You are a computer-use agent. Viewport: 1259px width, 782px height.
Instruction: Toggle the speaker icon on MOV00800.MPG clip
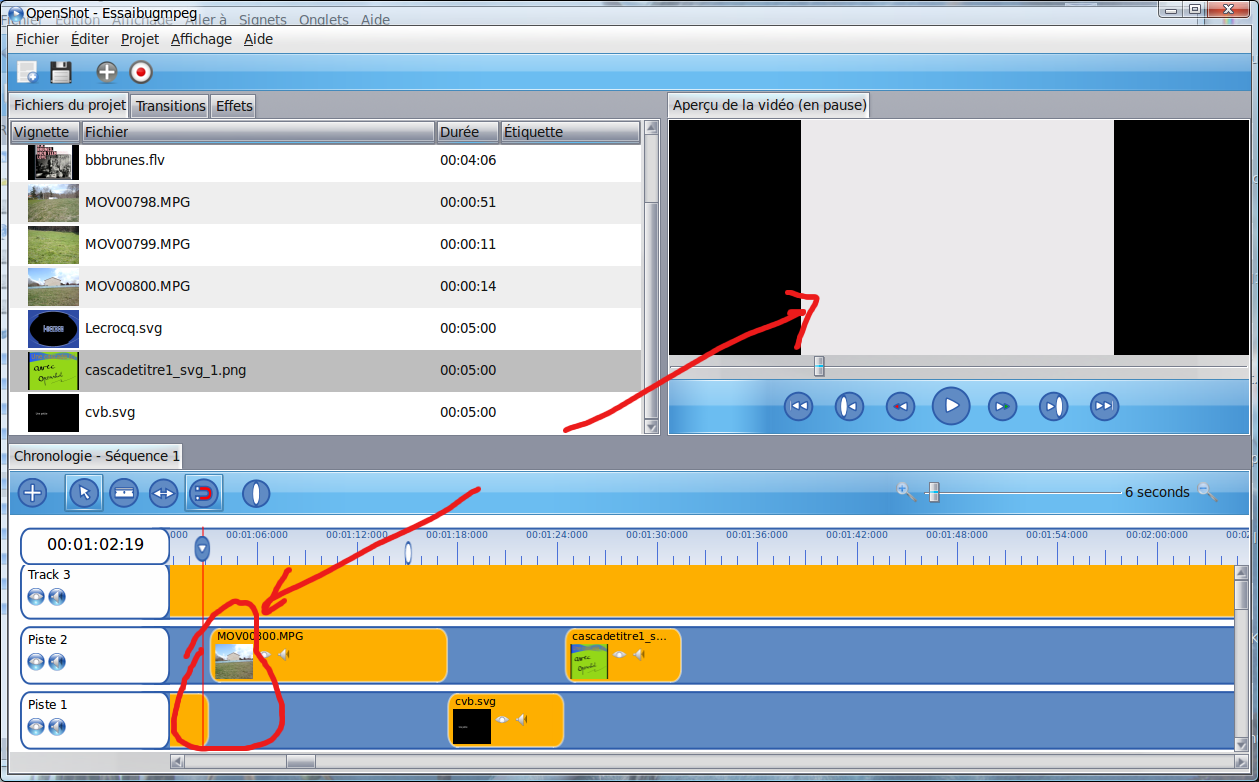(284, 654)
